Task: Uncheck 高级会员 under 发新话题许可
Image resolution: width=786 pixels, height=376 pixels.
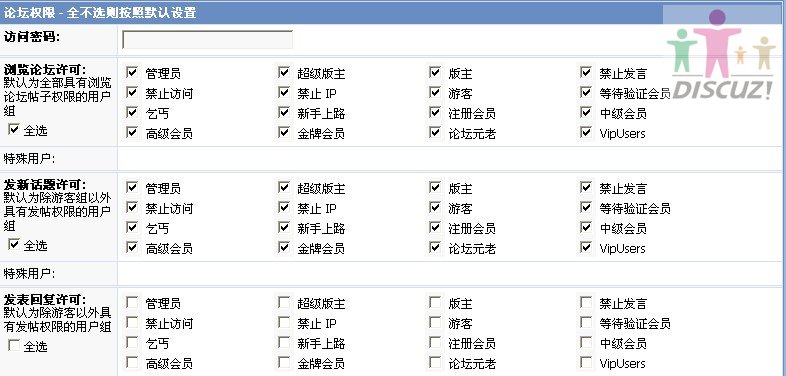Action: point(132,248)
